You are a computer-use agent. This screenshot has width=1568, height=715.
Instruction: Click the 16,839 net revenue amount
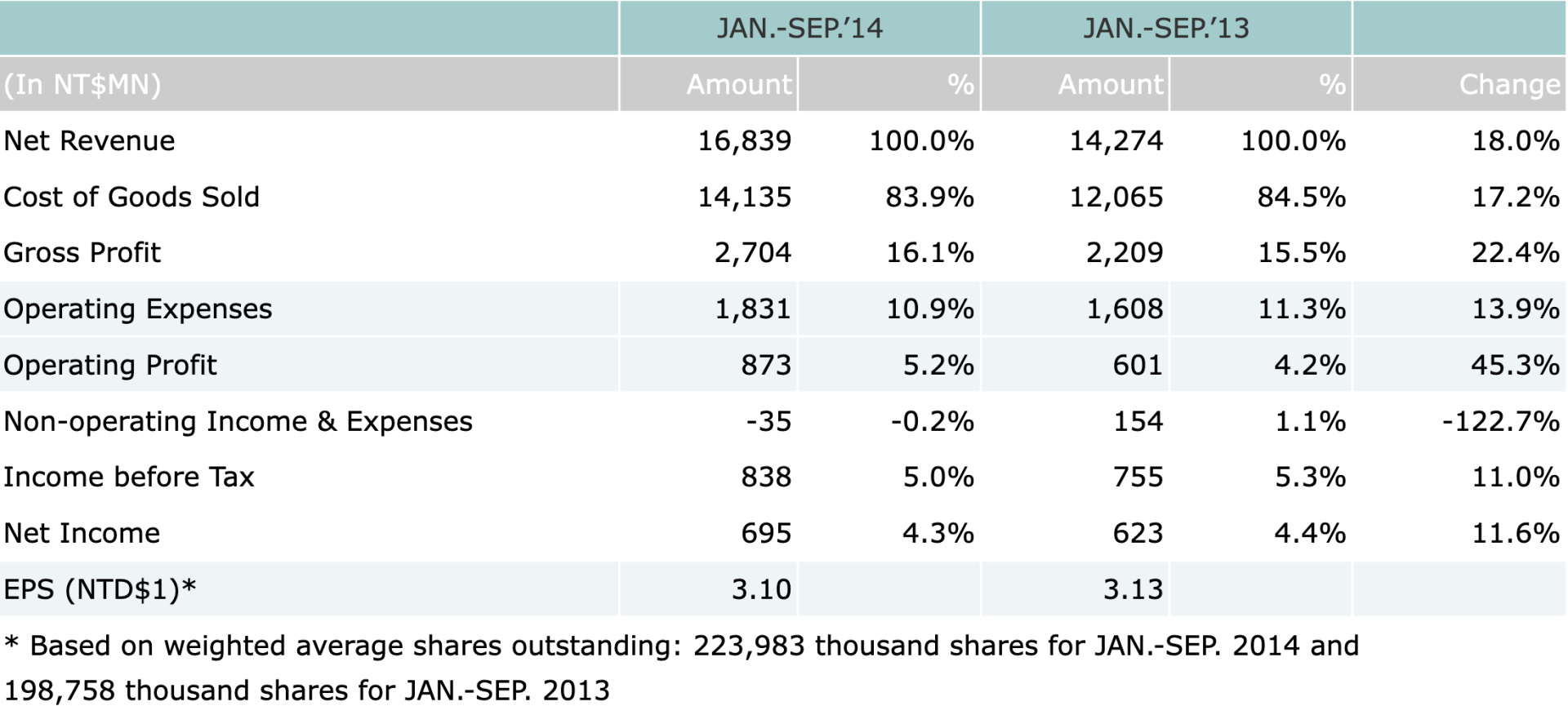(x=744, y=141)
